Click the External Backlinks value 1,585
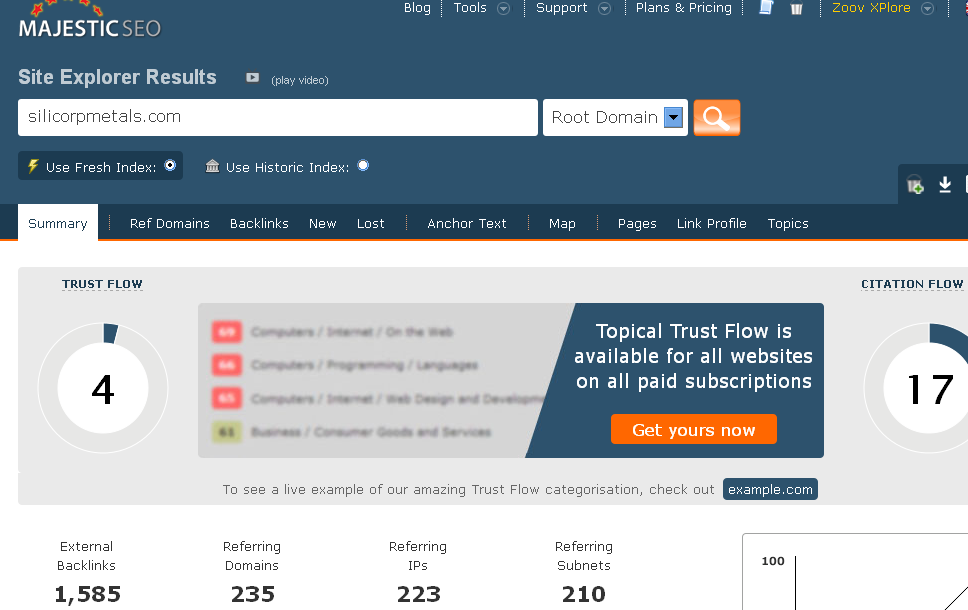This screenshot has width=968, height=610. [x=87, y=594]
